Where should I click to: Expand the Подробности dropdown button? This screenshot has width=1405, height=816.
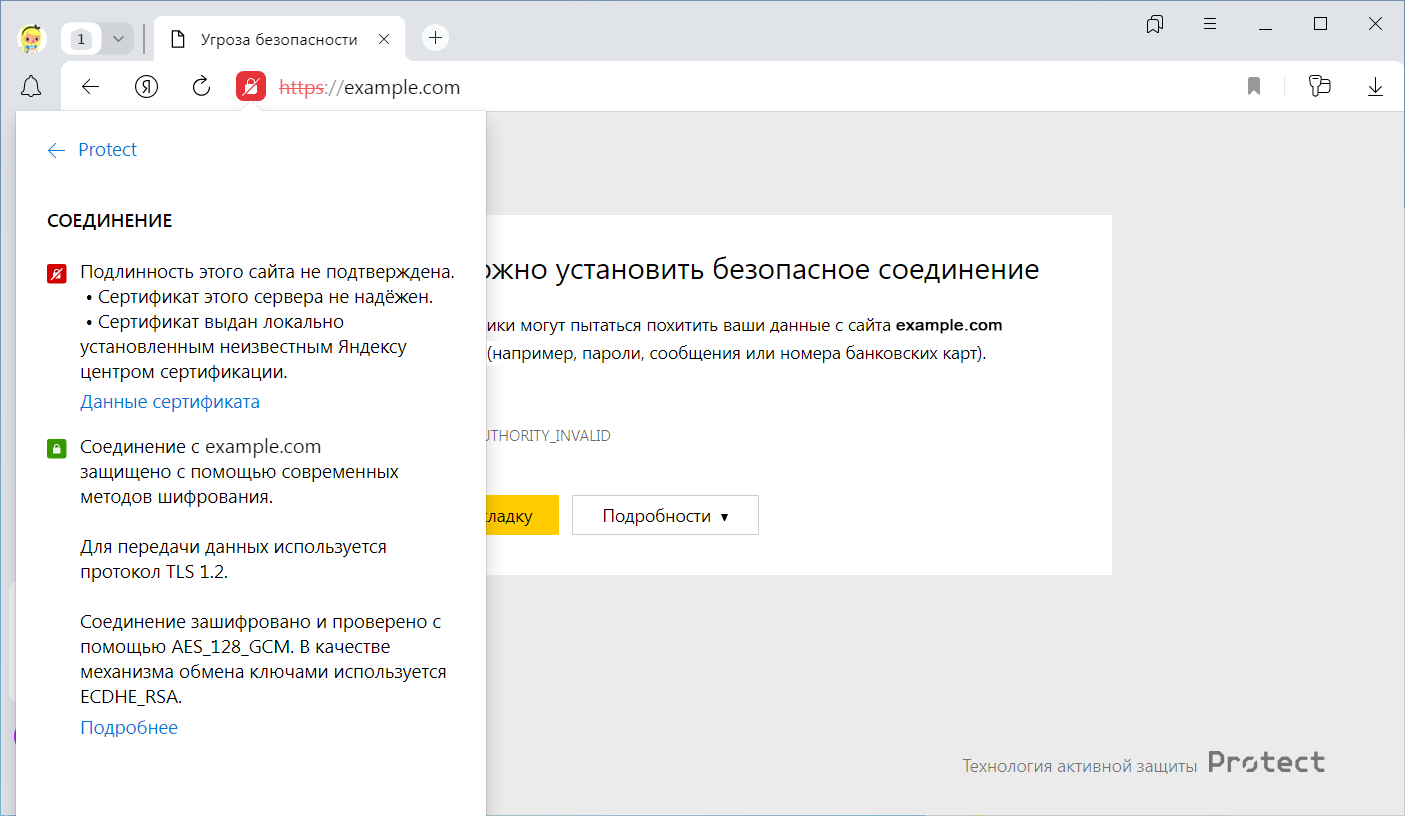[665, 516]
